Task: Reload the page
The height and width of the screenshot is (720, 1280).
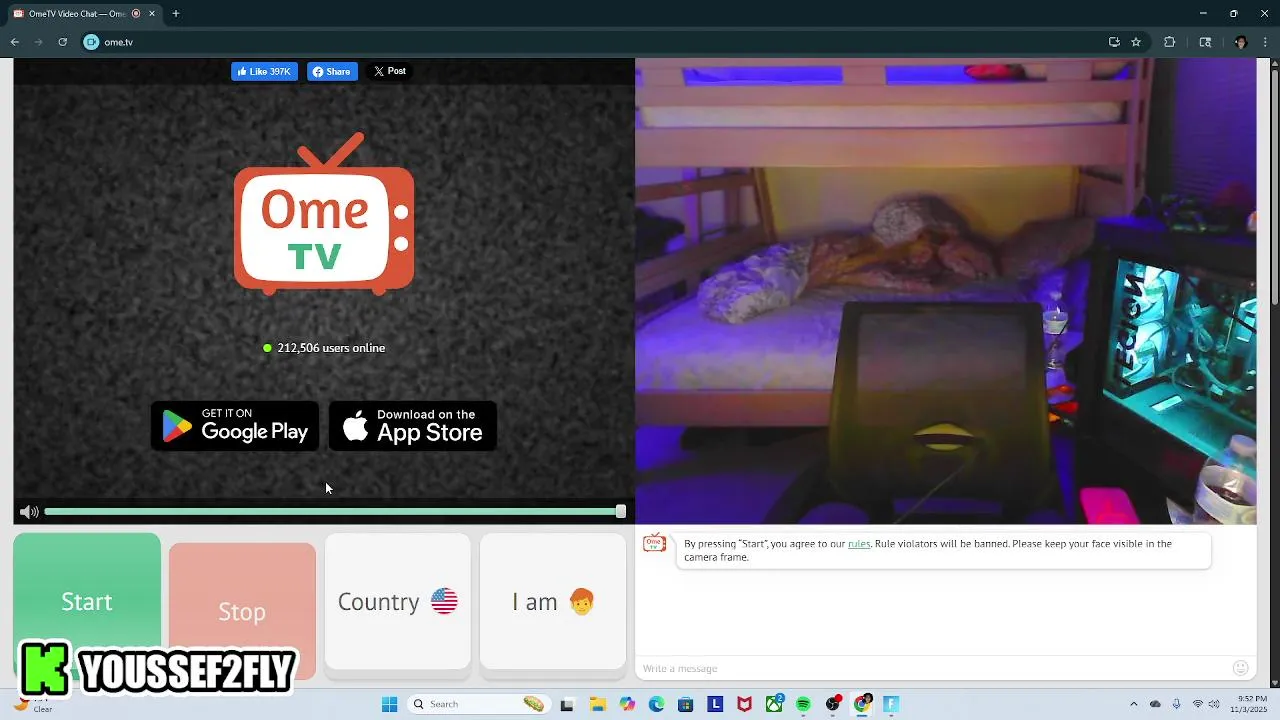Action: [x=62, y=42]
